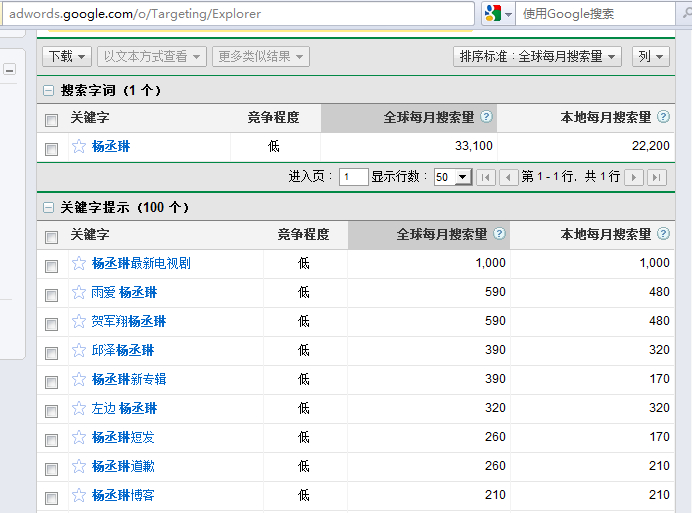Open keyword link 杨丞琳新专辑
Viewport: 692px width, 513px height.
(129, 379)
